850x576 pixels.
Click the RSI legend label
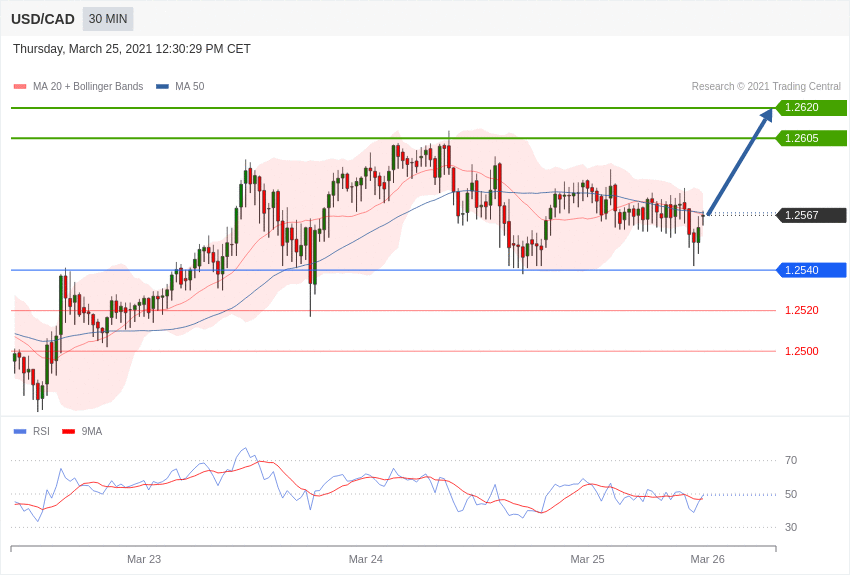click(x=41, y=431)
